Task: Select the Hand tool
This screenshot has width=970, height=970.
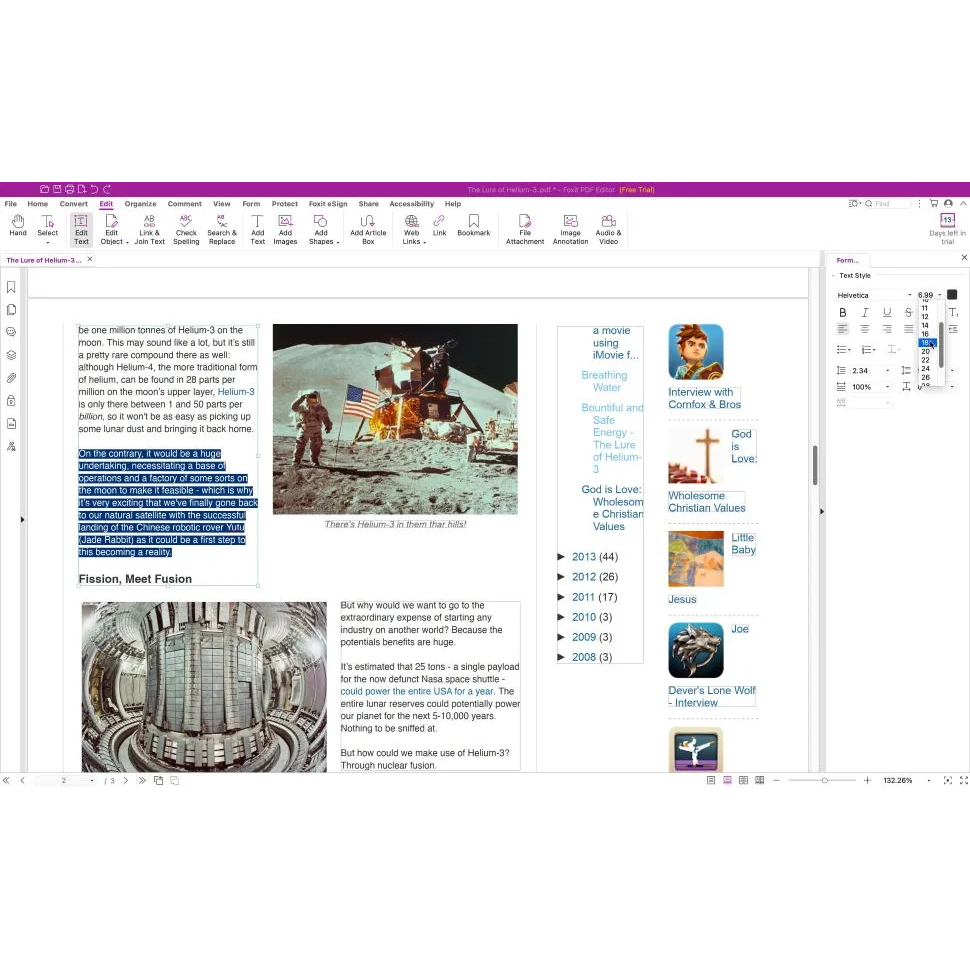Action: 18,226
